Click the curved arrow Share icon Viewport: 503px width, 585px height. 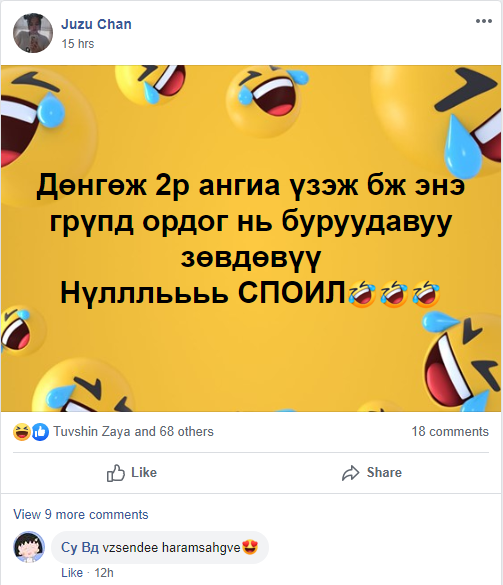coord(350,473)
